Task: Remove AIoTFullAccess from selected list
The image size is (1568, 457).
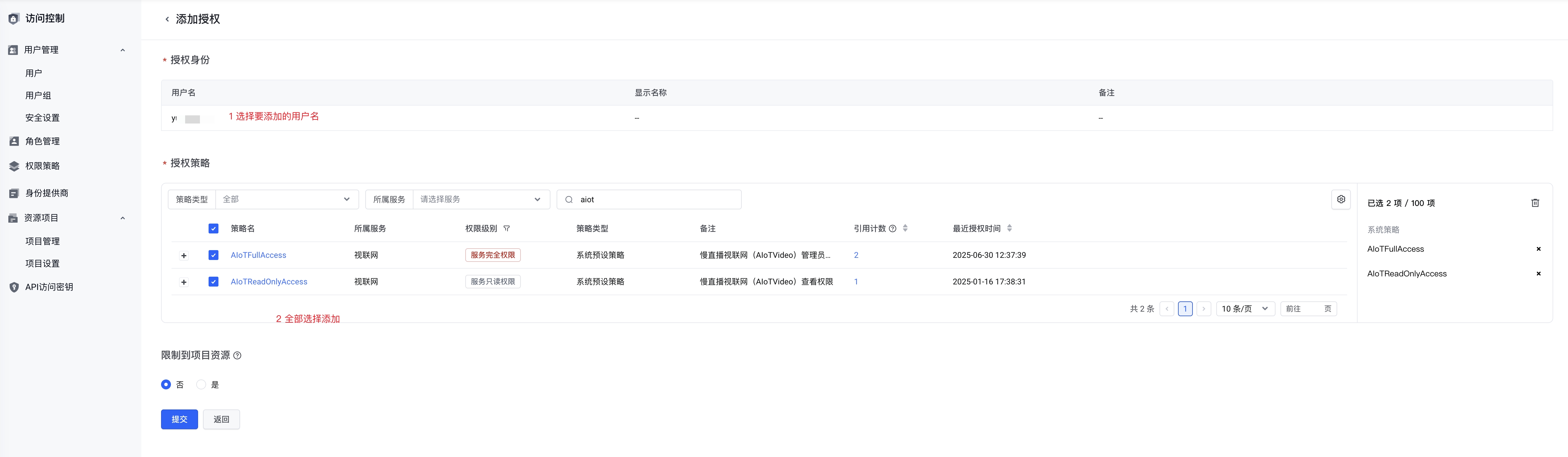Action: (1538, 249)
